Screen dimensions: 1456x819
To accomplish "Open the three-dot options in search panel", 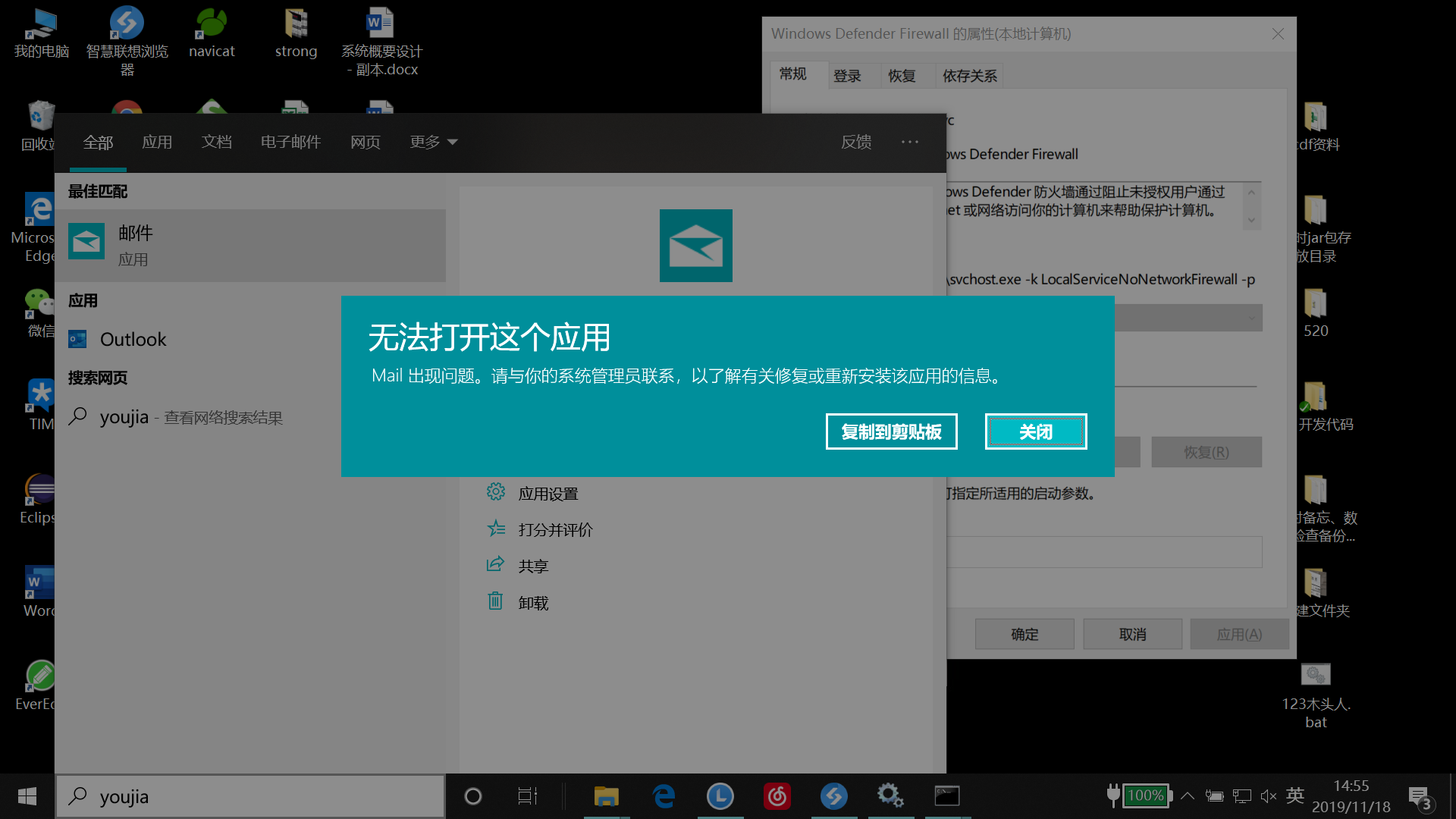I will [909, 142].
